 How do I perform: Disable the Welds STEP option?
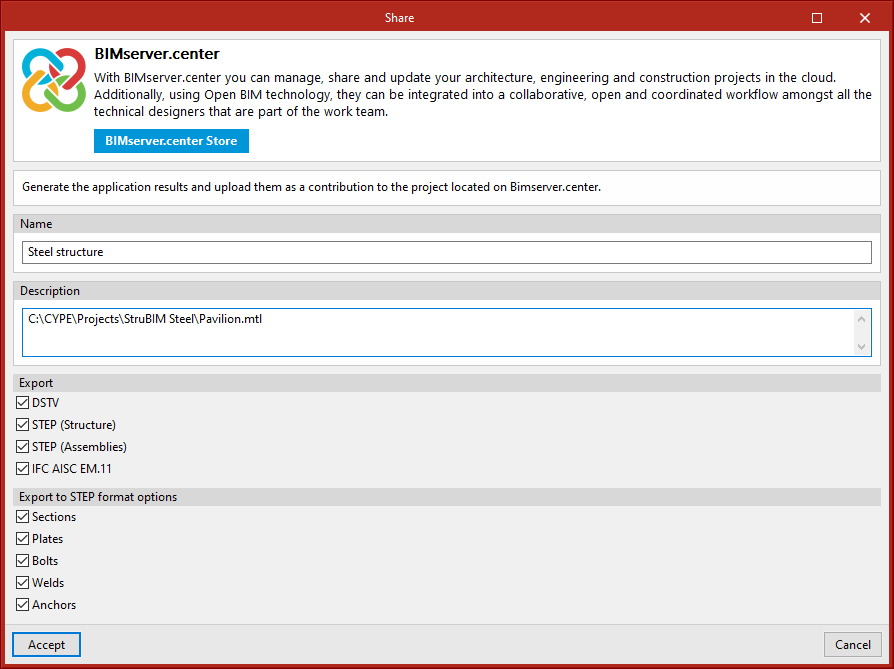tap(23, 583)
